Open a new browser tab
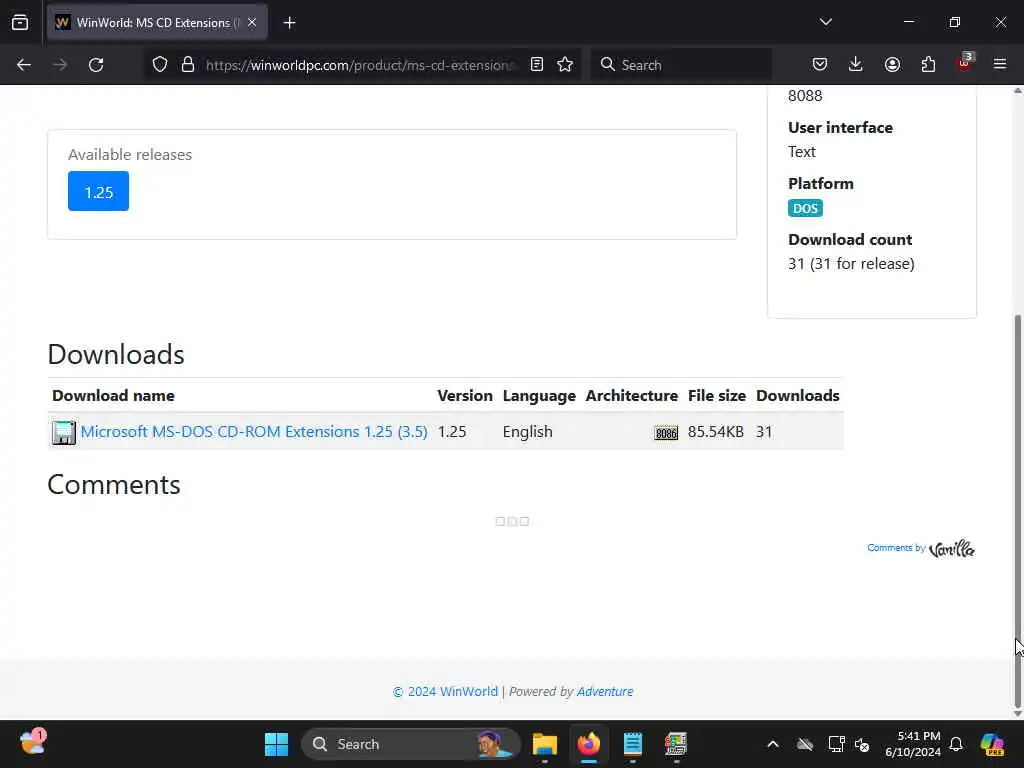 (289, 23)
